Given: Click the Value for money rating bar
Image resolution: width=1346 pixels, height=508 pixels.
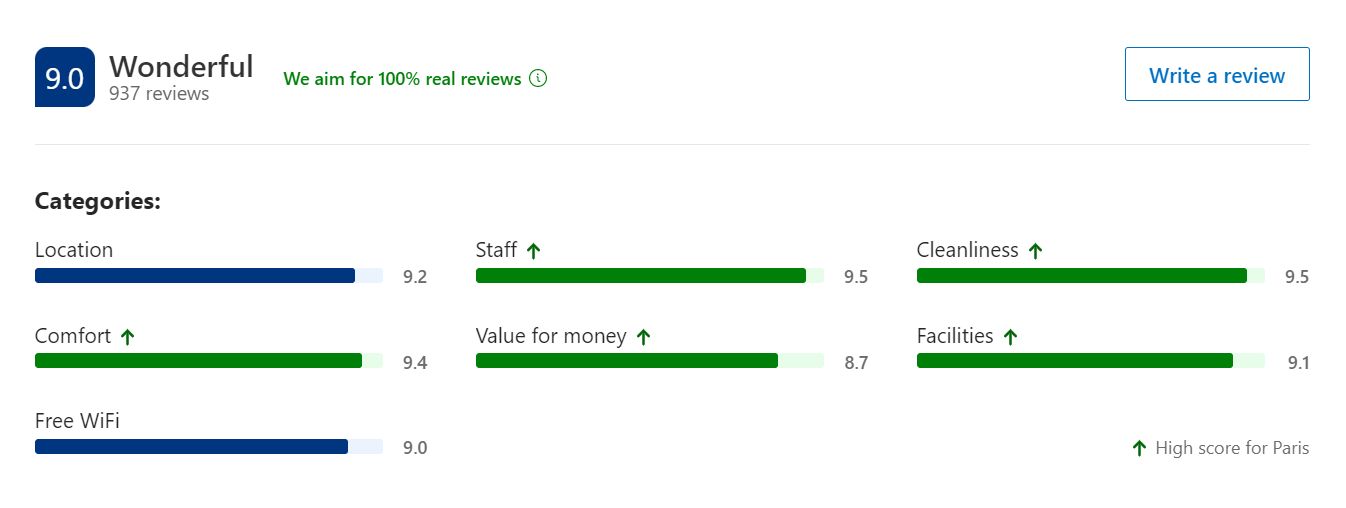Looking at the screenshot, I should 650,361.
